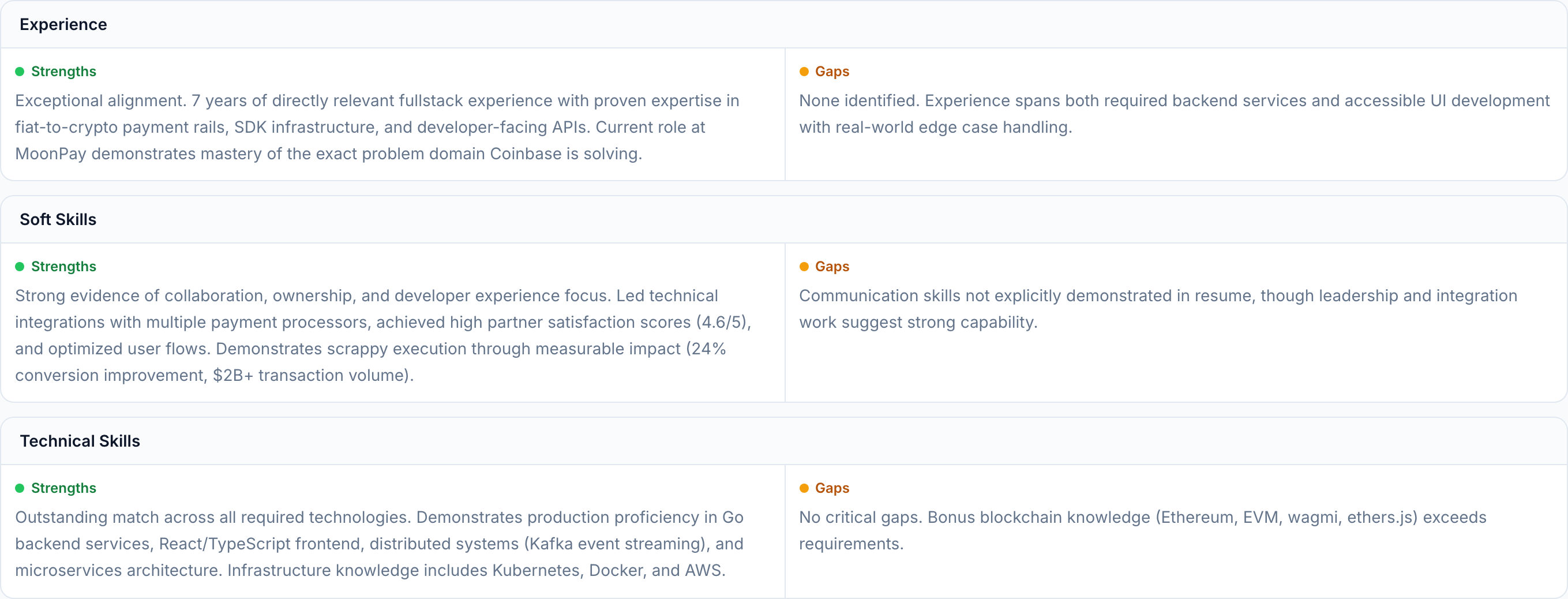Click the orange Gaps dot under Soft Skills

tap(804, 267)
